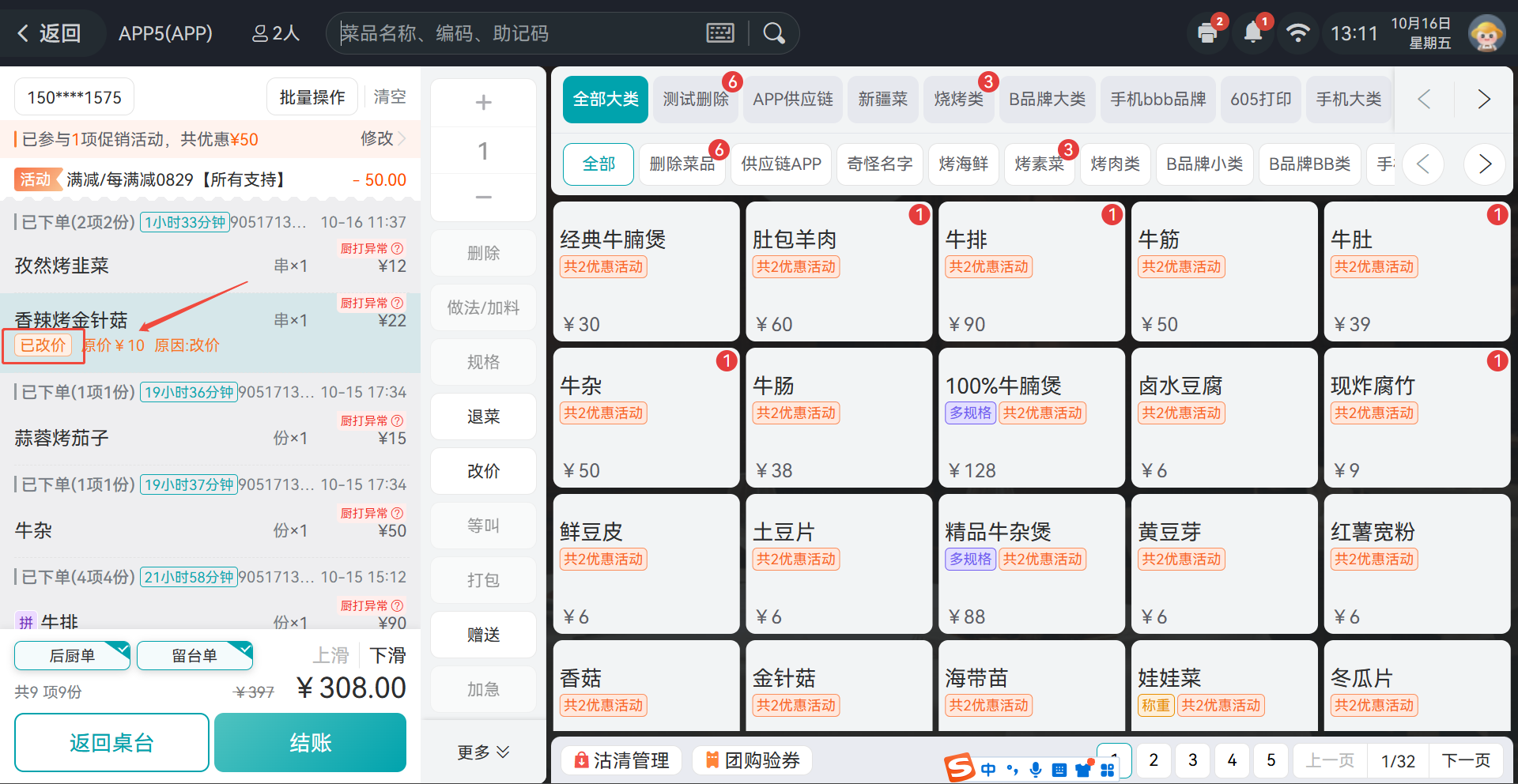Viewport: 1518px width, 784px height.
Task: Go to page 3 of dishes
Action: tap(1192, 760)
